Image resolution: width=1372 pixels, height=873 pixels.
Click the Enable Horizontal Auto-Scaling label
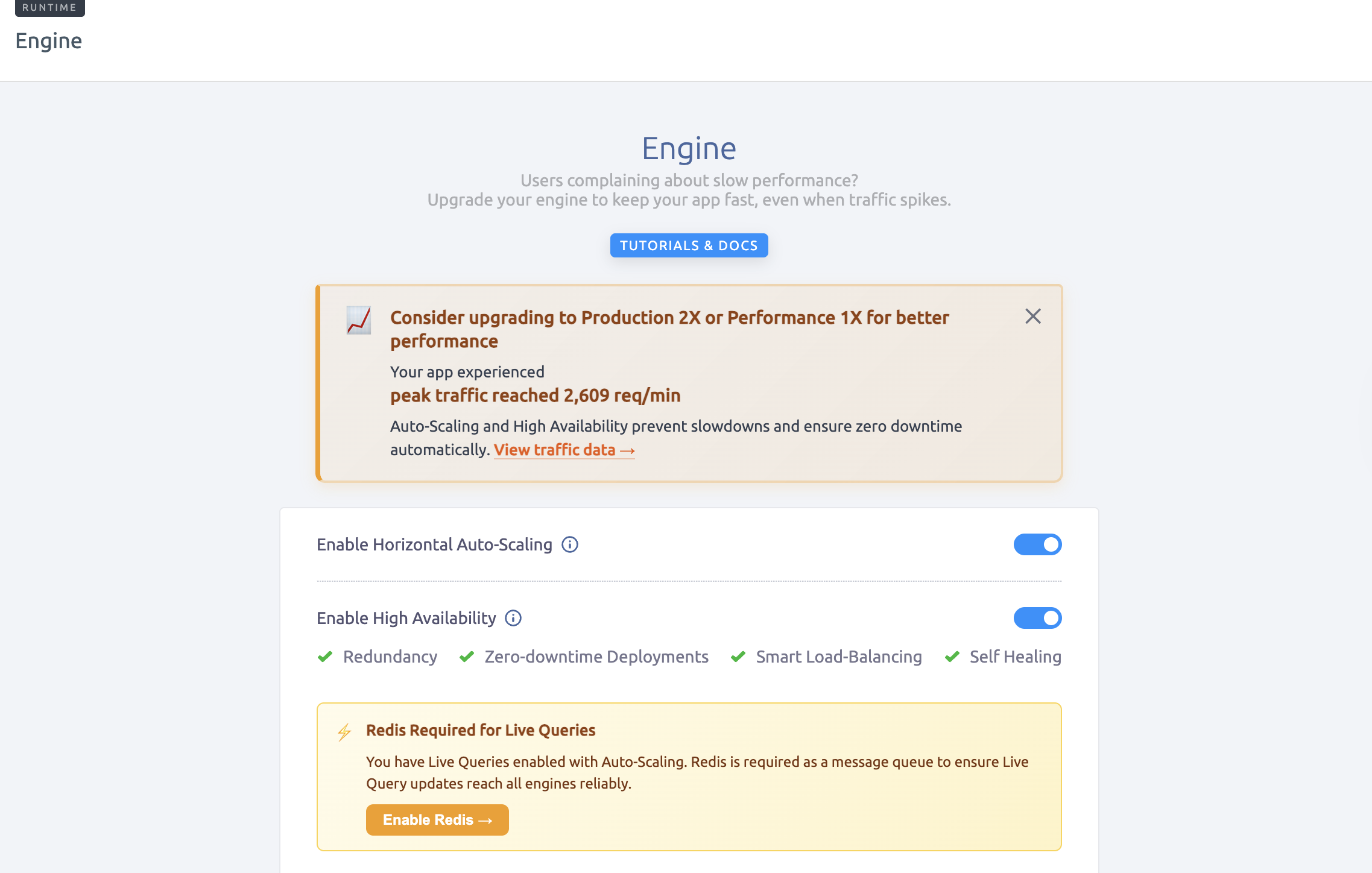pyautogui.click(x=434, y=545)
